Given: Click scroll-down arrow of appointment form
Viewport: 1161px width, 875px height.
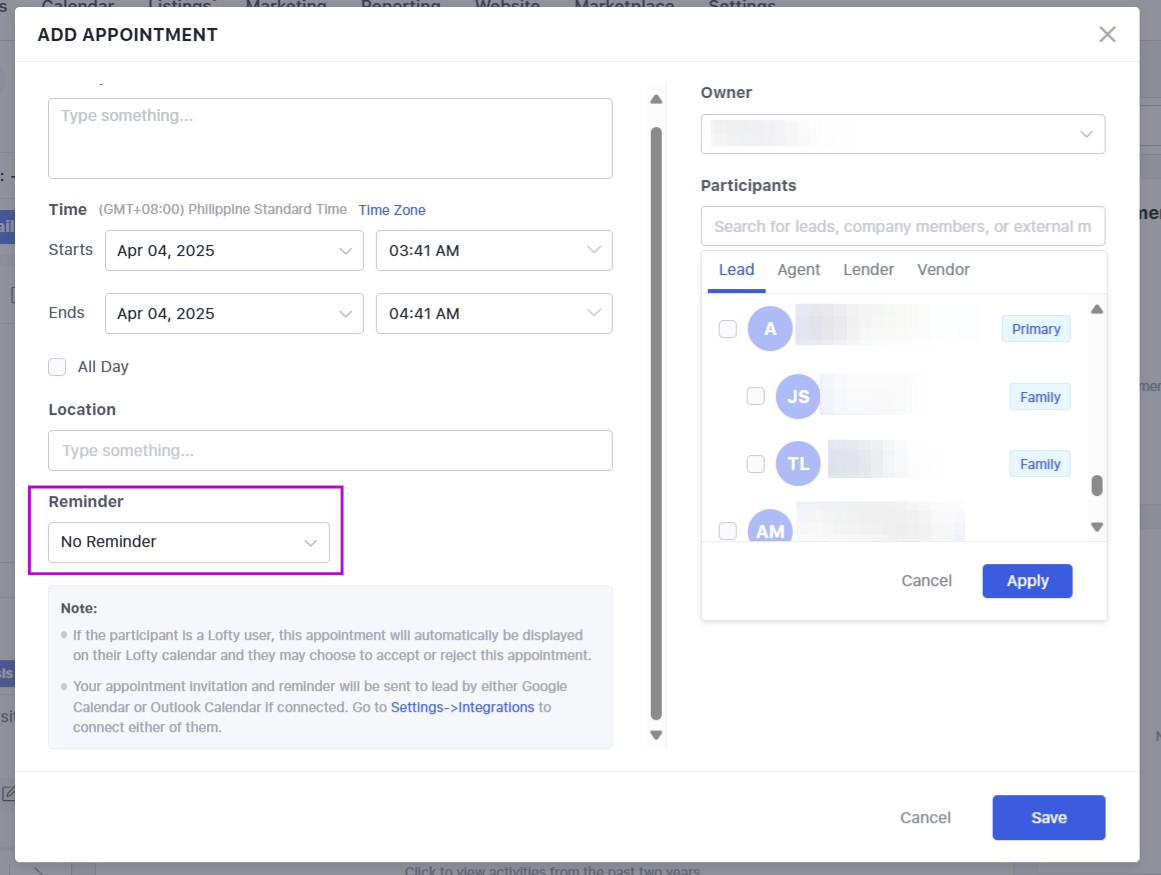Looking at the screenshot, I should coord(656,735).
